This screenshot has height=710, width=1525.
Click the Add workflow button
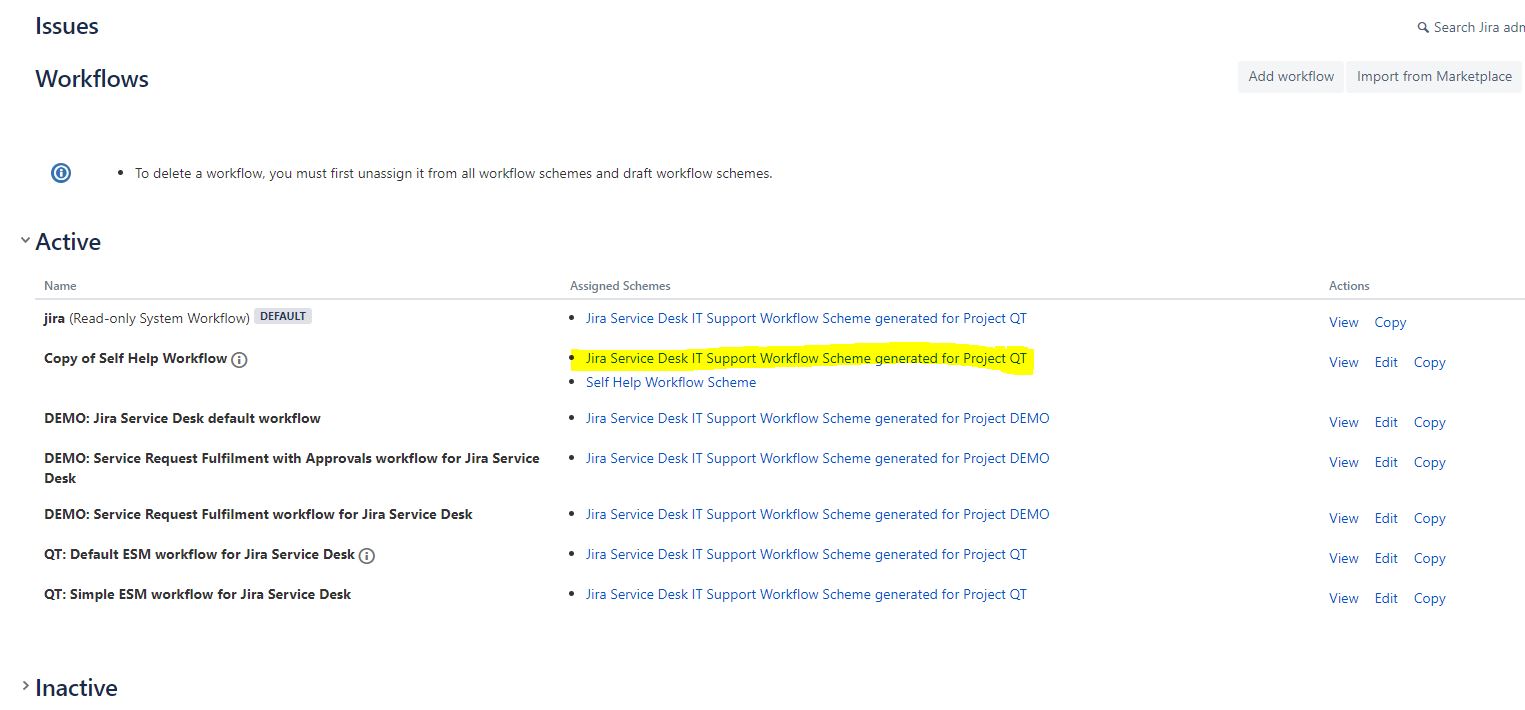[x=1291, y=76]
